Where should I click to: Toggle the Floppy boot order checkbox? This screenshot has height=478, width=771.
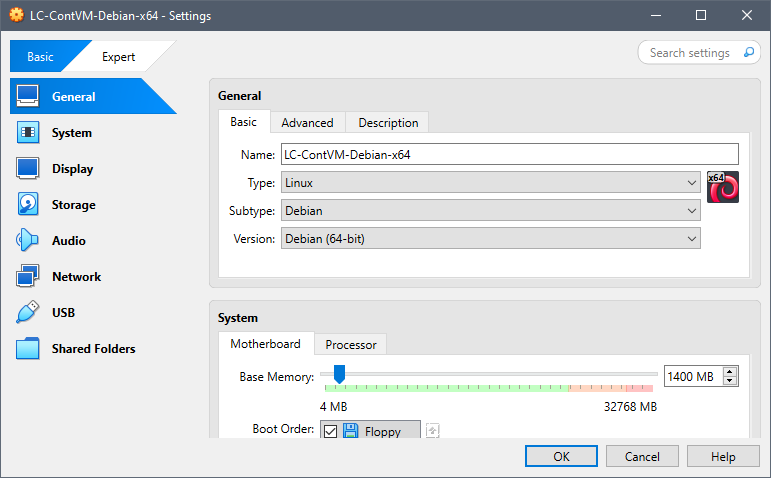point(330,431)
